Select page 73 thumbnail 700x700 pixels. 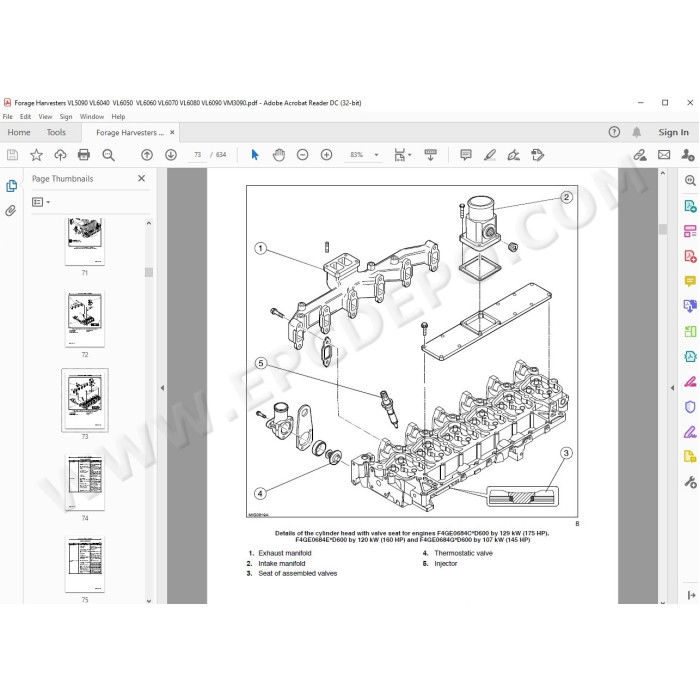coord(85,400)
